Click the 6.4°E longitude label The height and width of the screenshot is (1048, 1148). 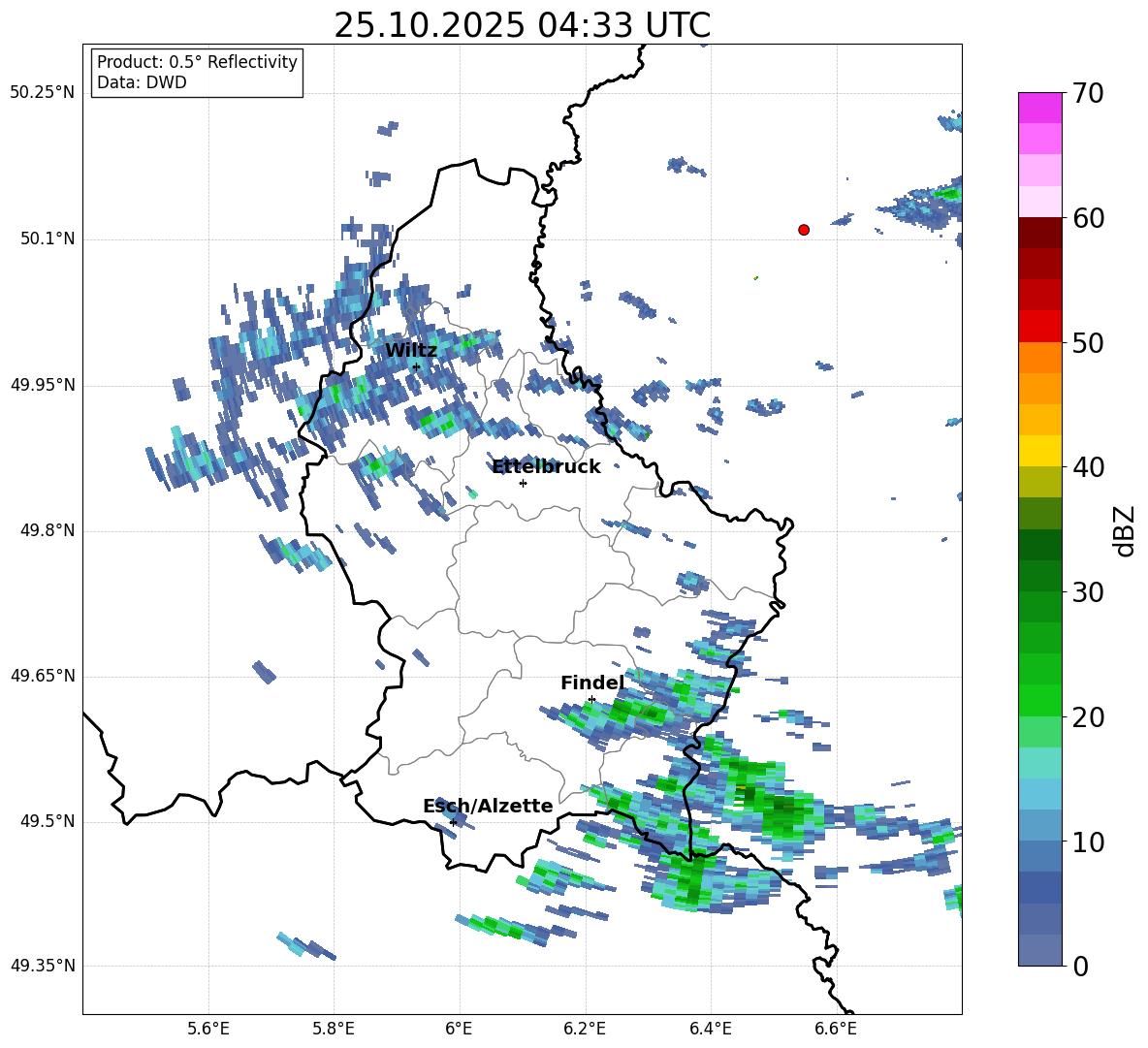(x=710, y=1029)
